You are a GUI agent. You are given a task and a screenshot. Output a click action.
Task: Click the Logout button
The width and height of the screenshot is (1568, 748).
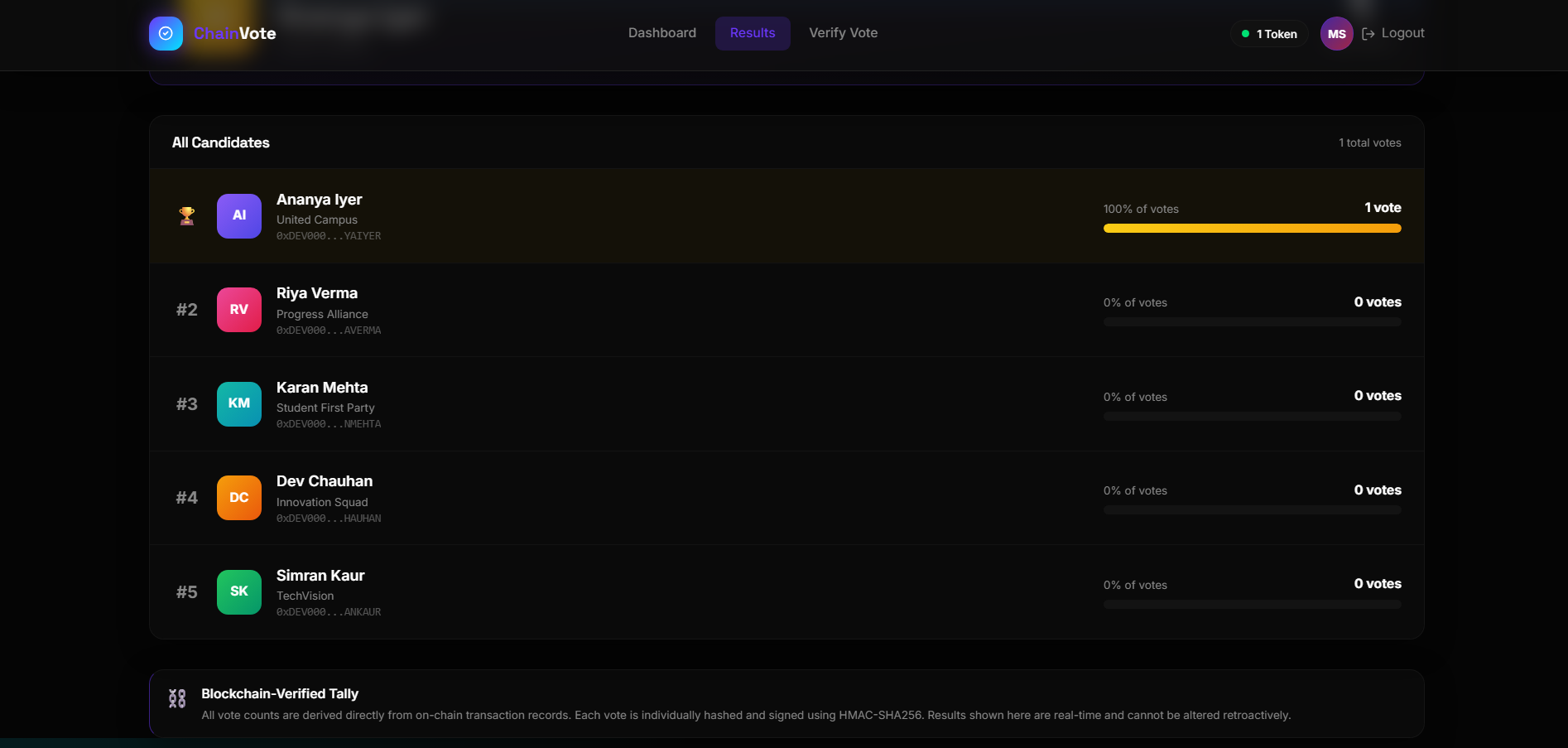(x=1393, y=33)
